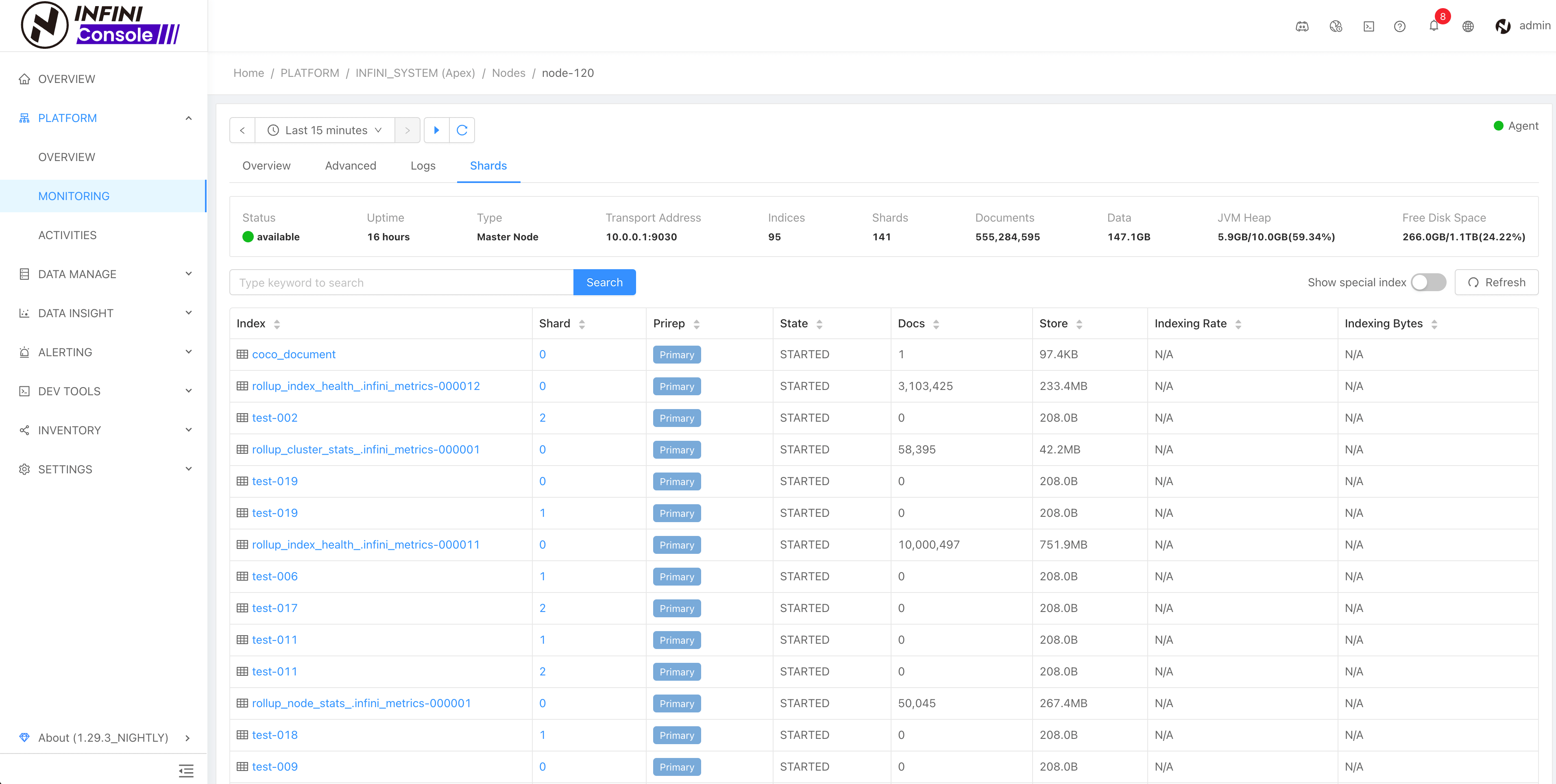Viewport: 1556px width, 784px height.
Task: Switch to the Logs tab
Action: [423, 166]
